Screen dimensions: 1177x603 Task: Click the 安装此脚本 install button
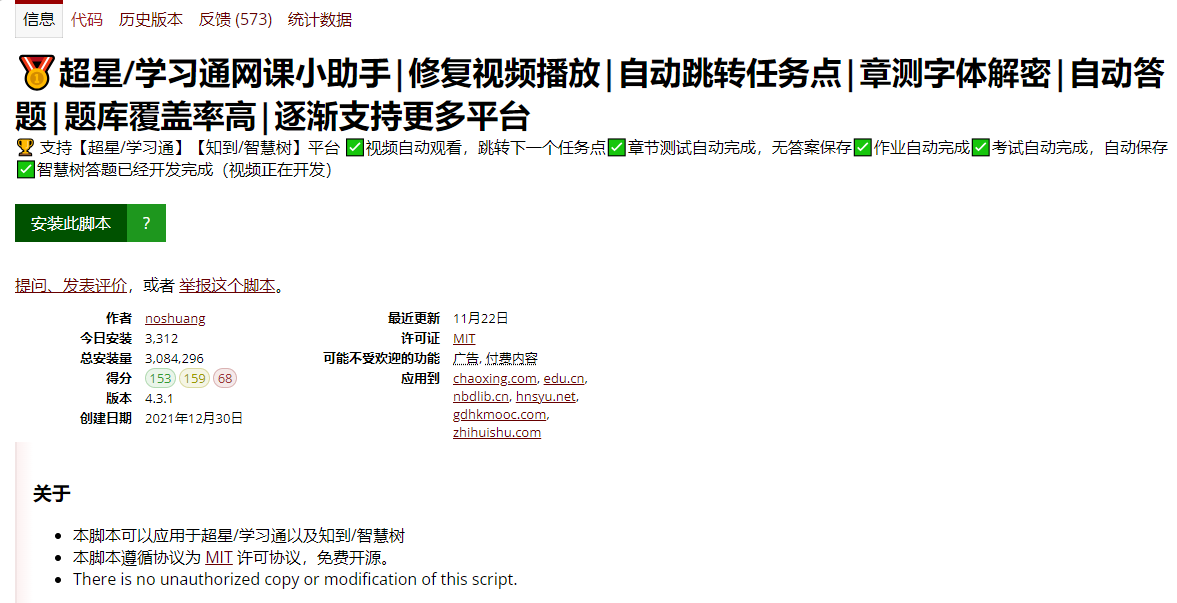[70, 222]
